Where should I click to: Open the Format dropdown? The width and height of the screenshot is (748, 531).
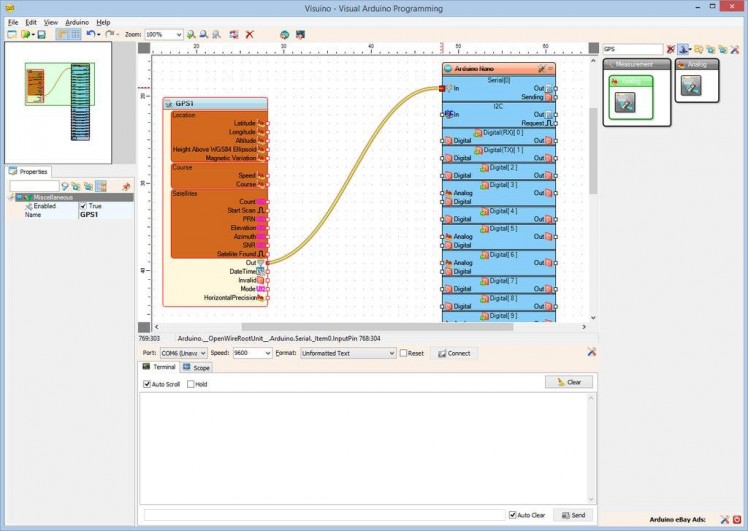pyautogui.click(x=391, y=353)
